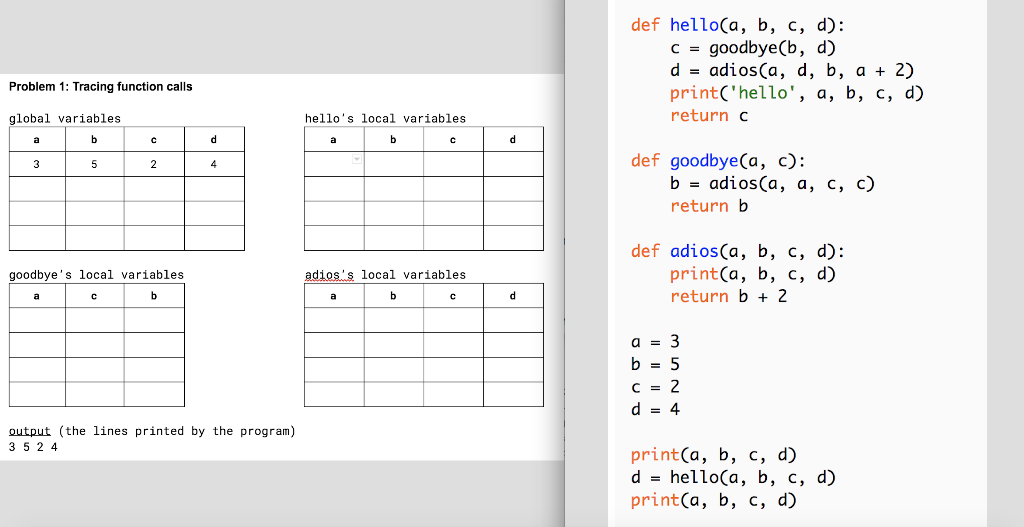This screenshot has width=1024, height=527.
Task: Click header cell 'a' of the global variables table
Action: (x=37, y=140)
